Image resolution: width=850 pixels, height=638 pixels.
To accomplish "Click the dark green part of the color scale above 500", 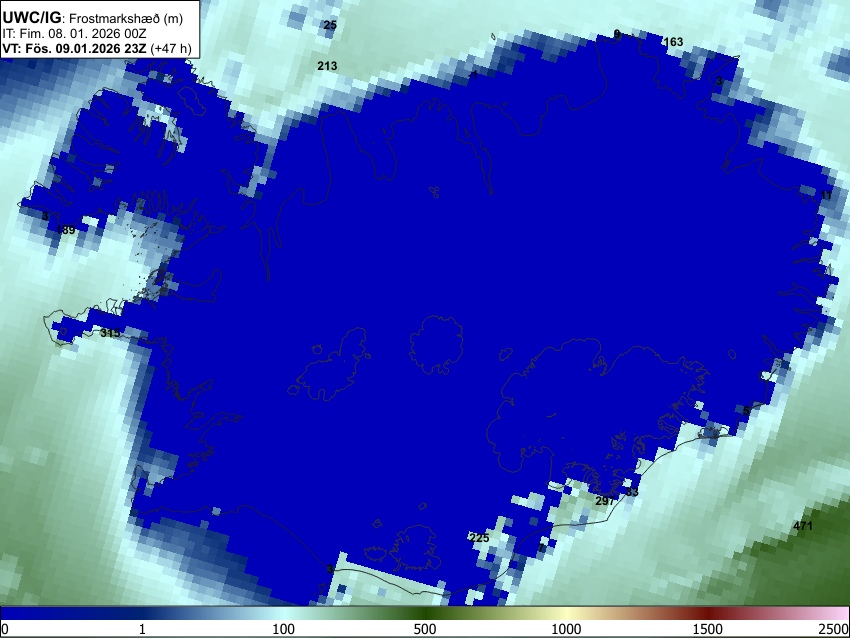I will tap(425, 613).
